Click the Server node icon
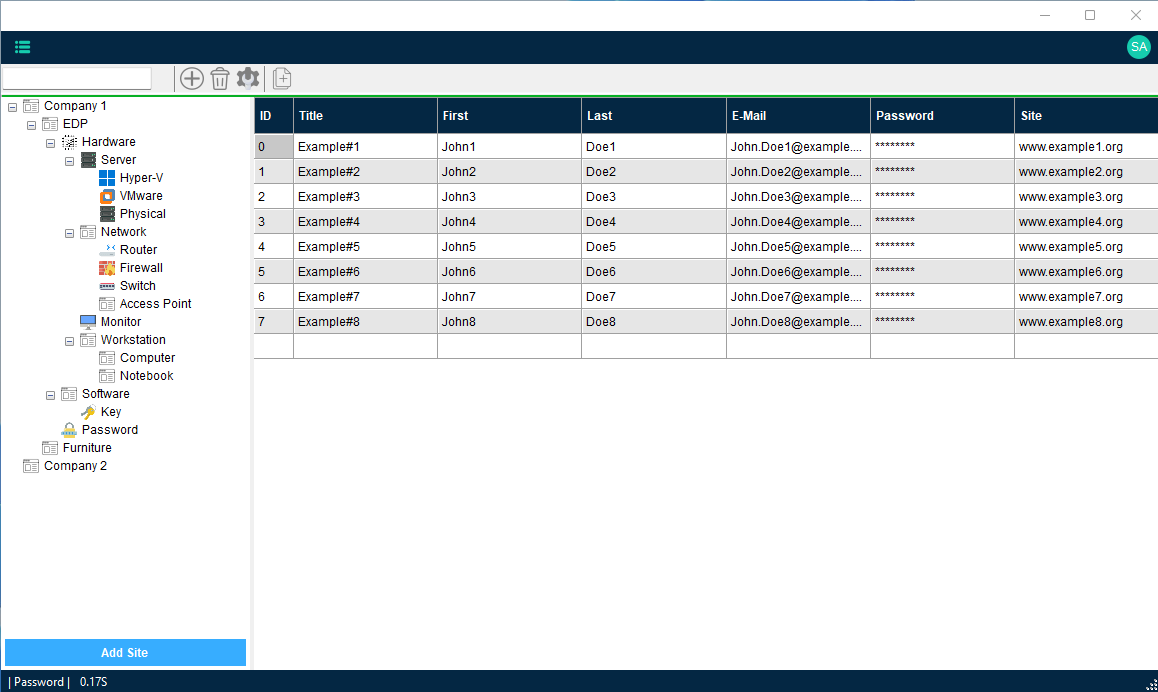 pyautogui.click(x=88, y=160)
